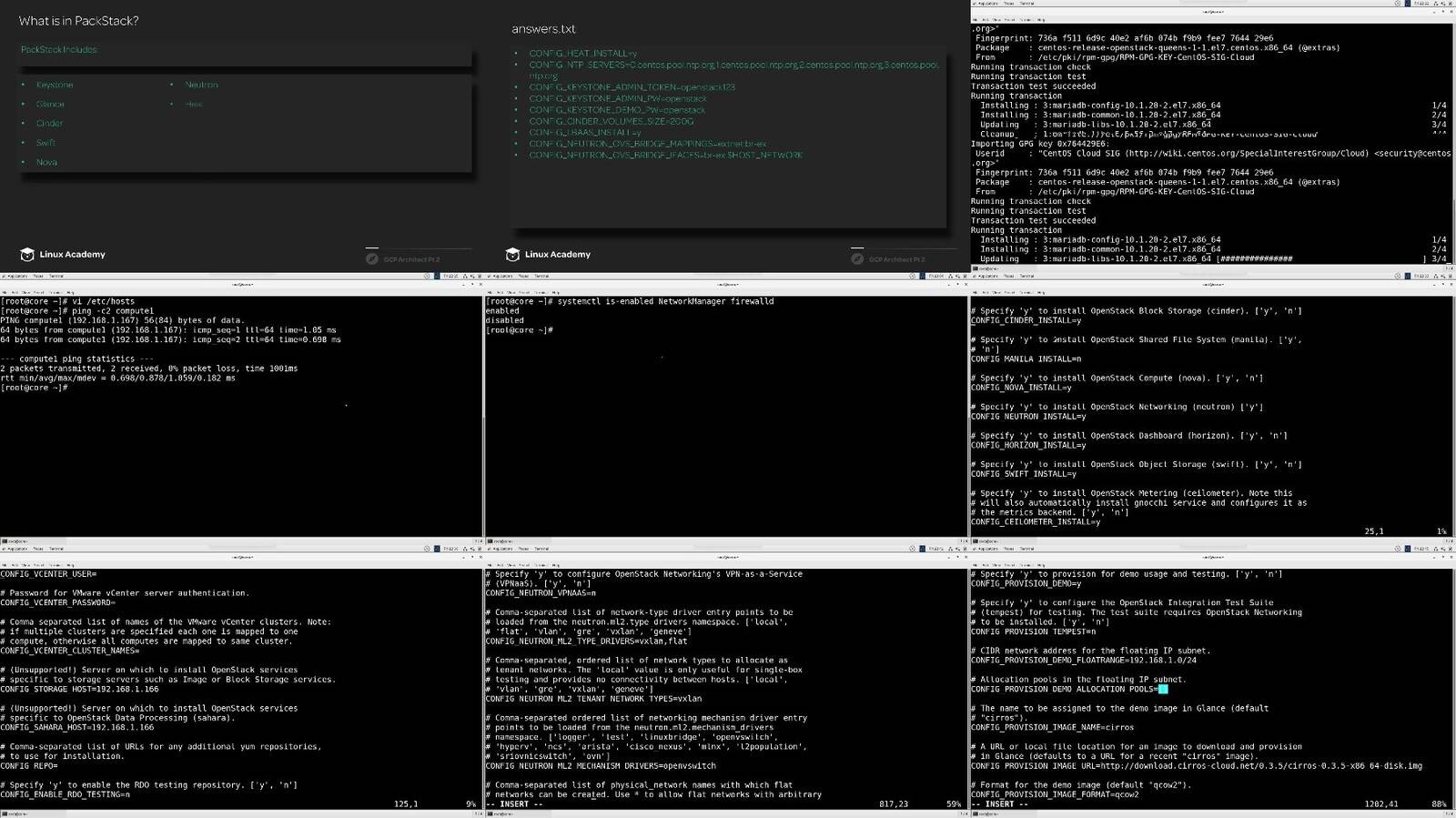Screen dimensions: 1456x818
Task: Click the CONFIG_NEUTRON_ML2_TENANT_NETWORK_TYPES=vxlan line
Action: tap(594, 699)
